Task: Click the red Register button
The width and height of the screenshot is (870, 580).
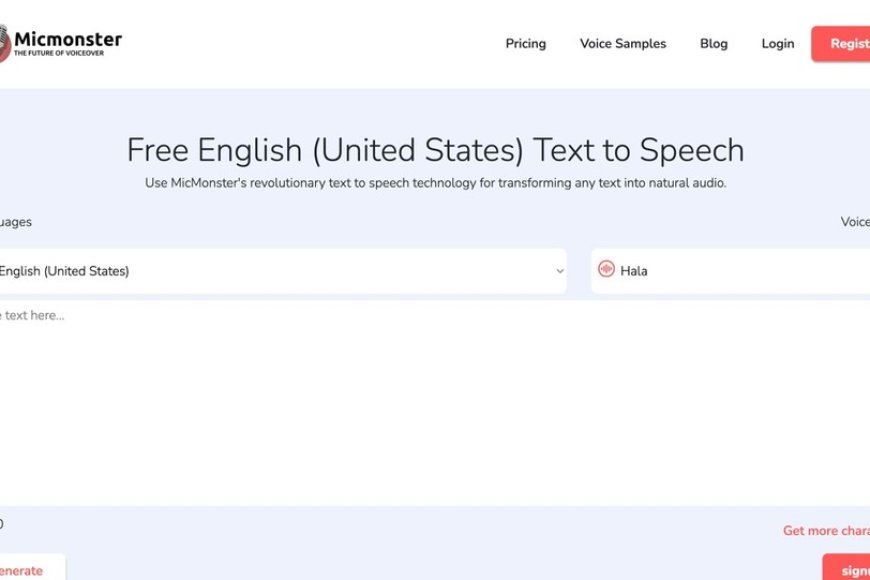Action: pos(841,43)
